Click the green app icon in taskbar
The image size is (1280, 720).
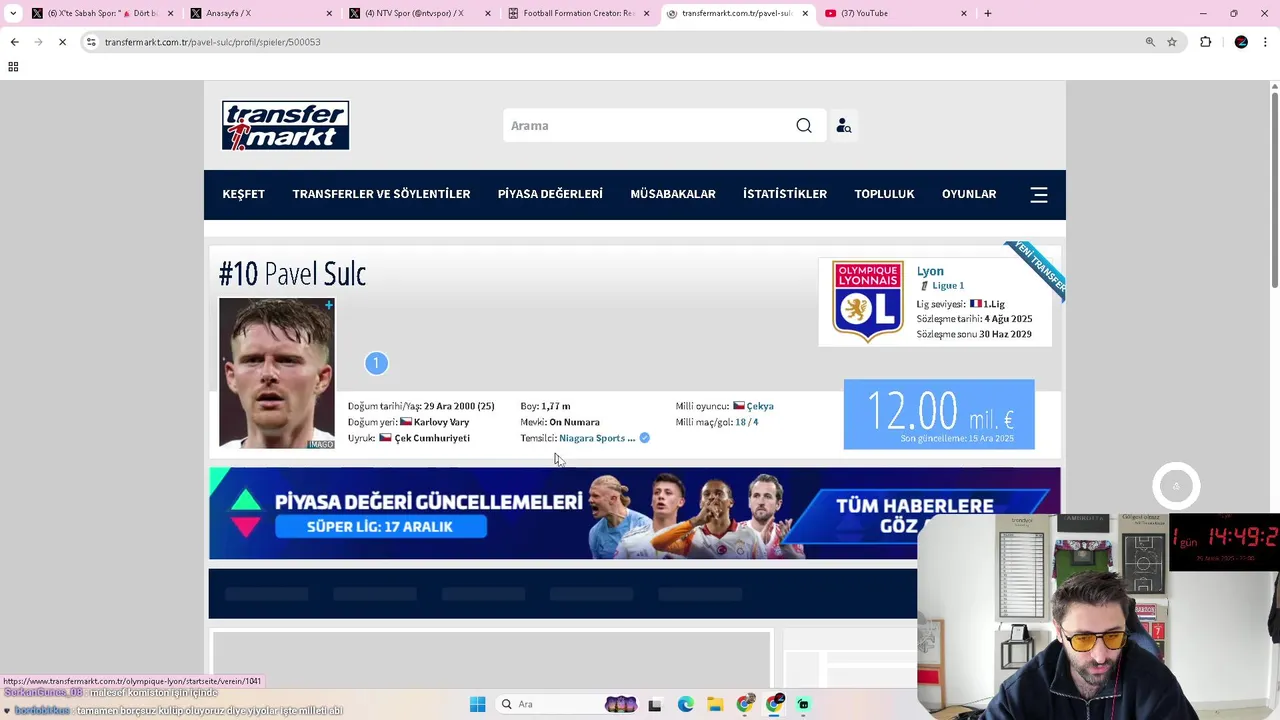(803, 704)
